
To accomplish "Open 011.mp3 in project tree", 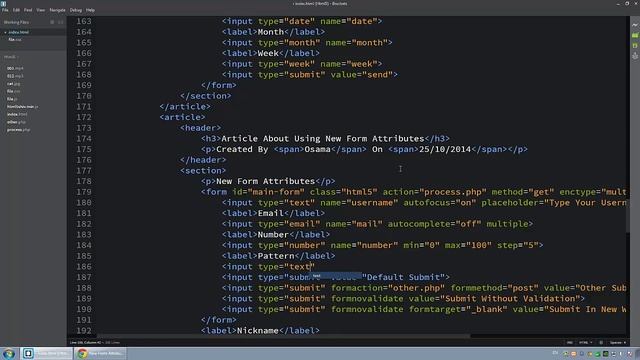I will click(x=15, y=76).
